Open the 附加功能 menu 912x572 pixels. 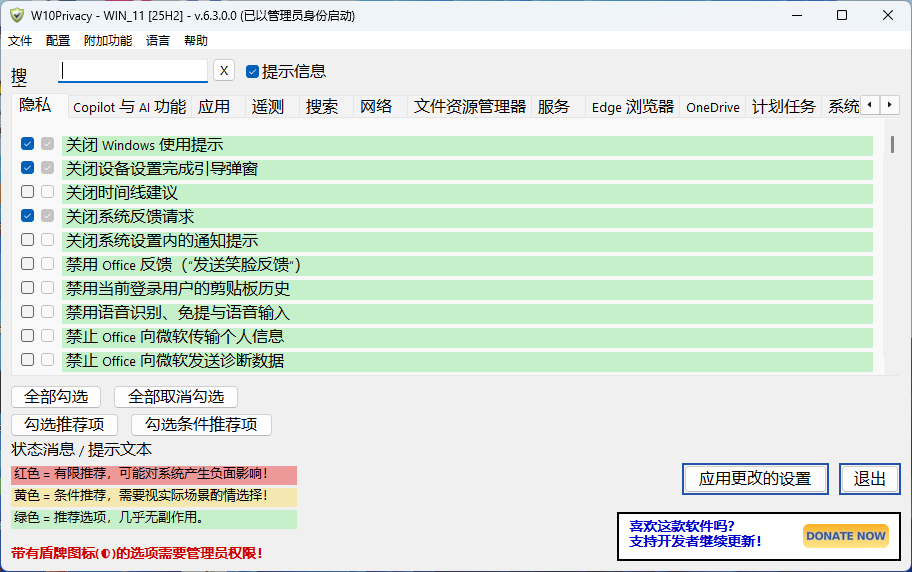pos(108,41)
